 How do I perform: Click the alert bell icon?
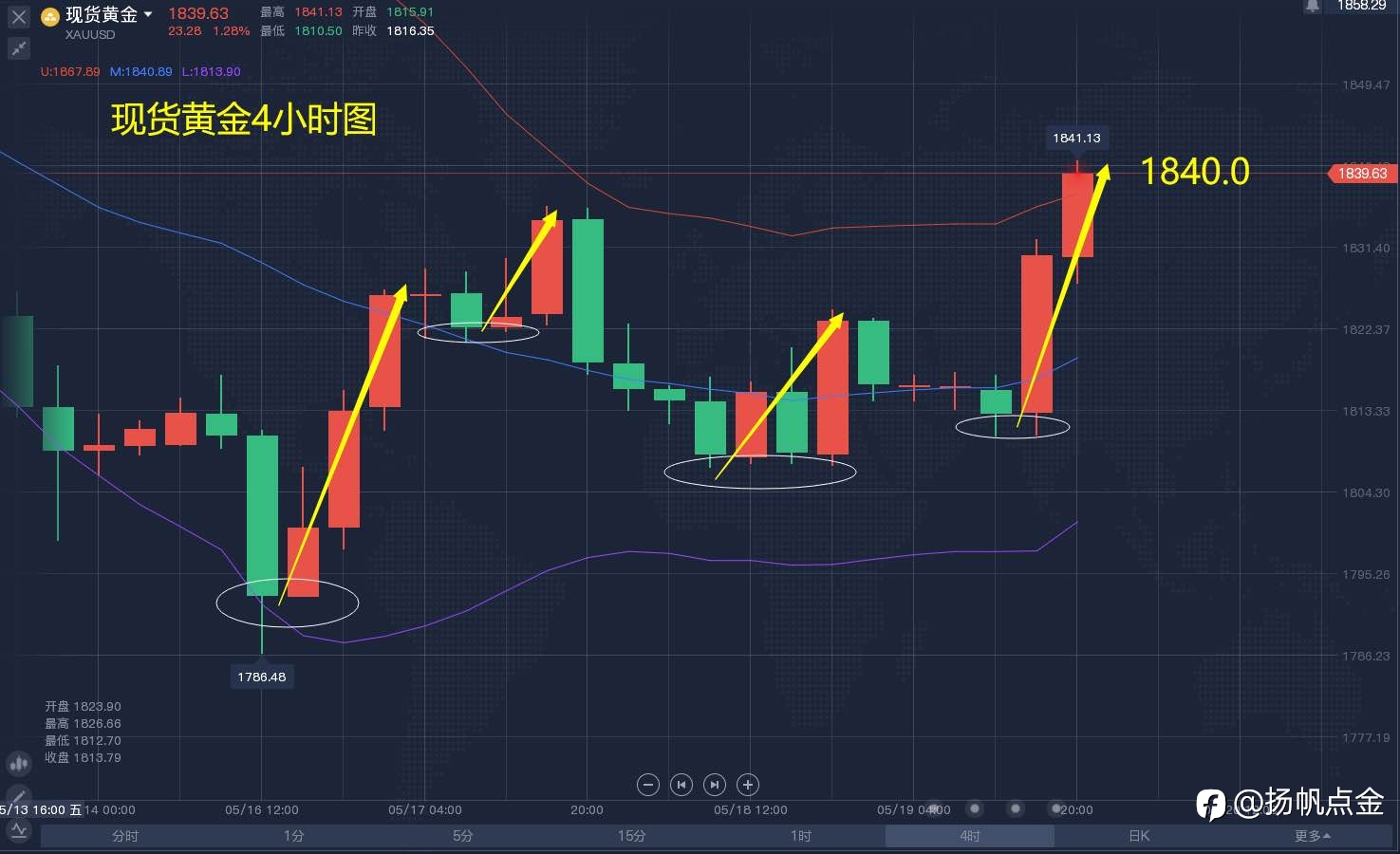click(x=1312, y=6)
